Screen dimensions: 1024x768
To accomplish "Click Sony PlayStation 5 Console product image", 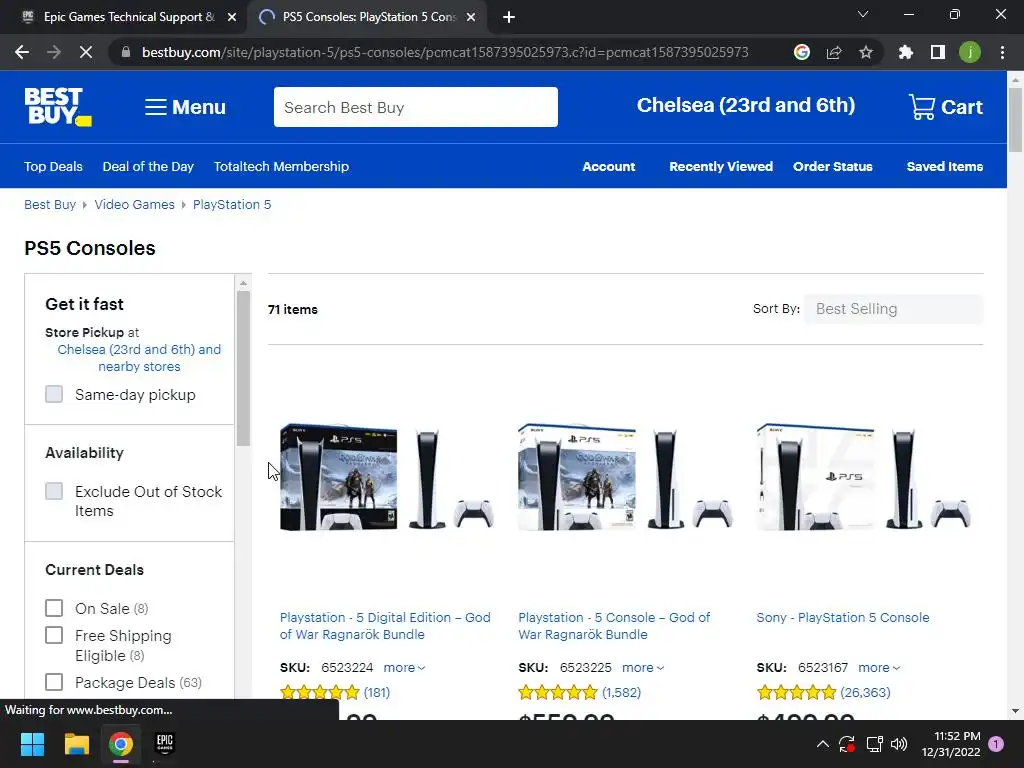I will [863, 477].
